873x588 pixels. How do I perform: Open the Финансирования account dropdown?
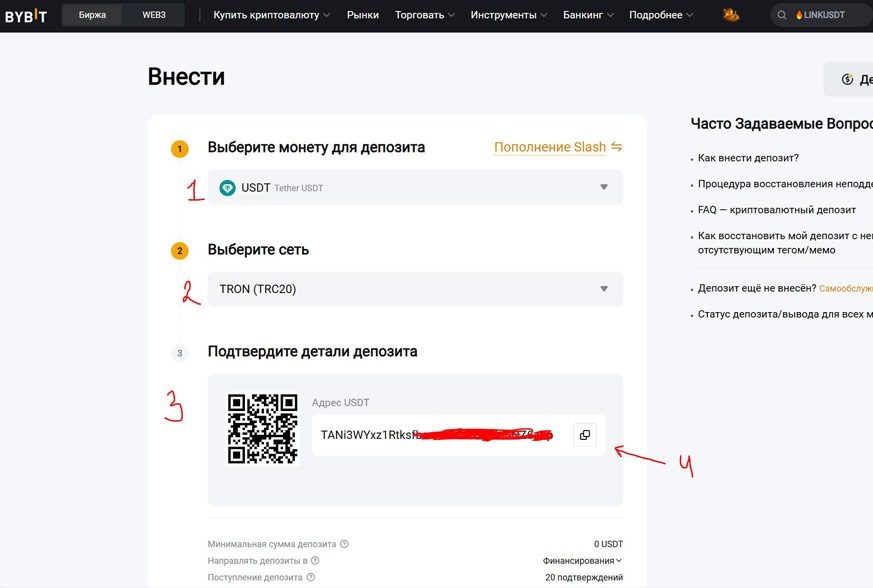click(x=582, y=561)
